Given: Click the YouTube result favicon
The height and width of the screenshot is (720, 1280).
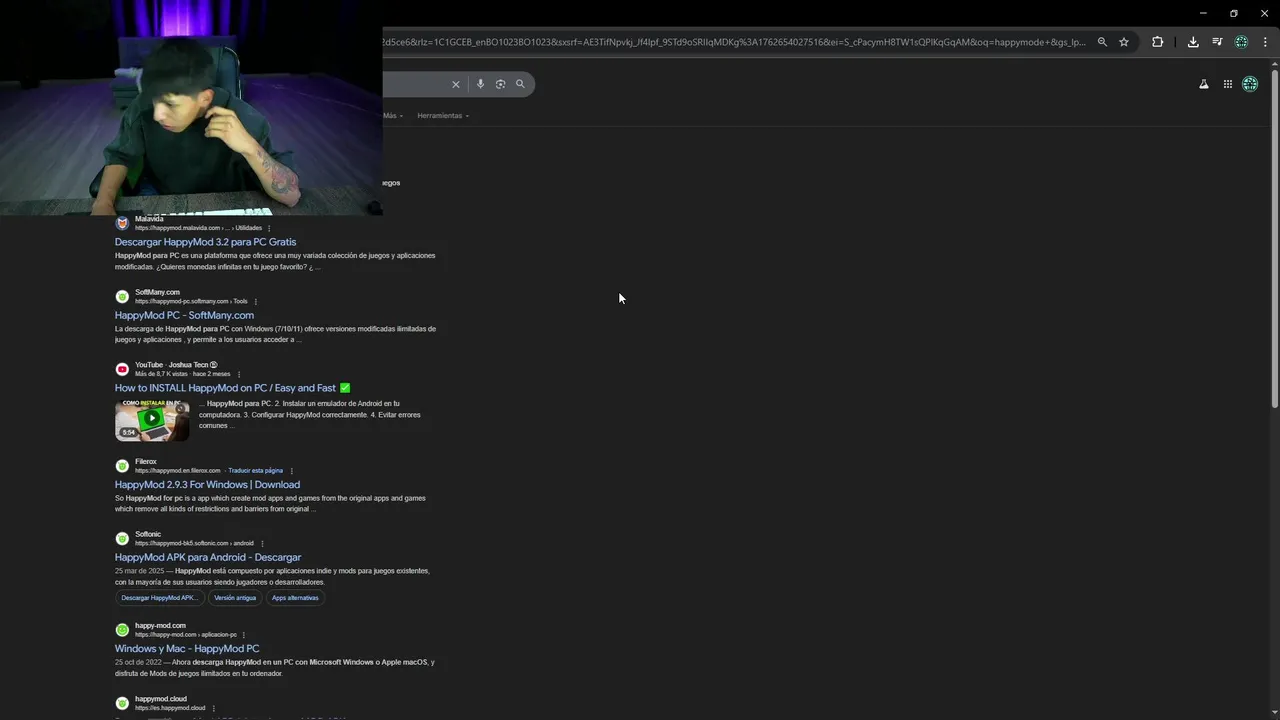Looking at the screenshot, I should tap(122, 369).
